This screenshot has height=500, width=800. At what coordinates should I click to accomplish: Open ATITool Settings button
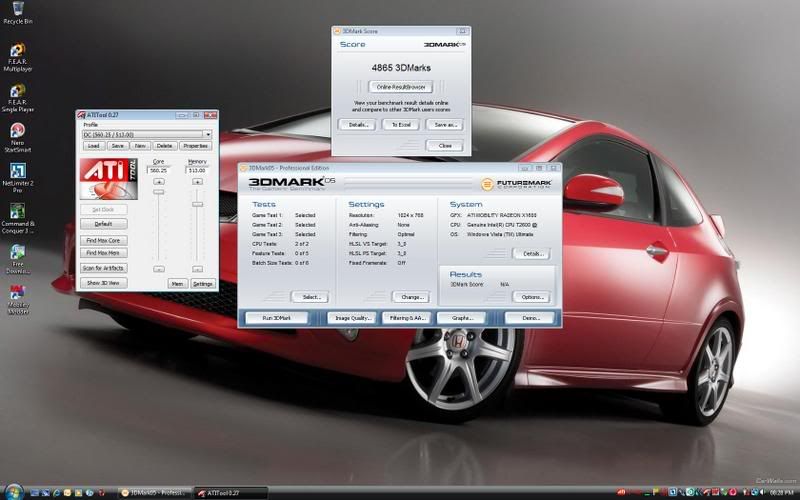pos(203,284)
